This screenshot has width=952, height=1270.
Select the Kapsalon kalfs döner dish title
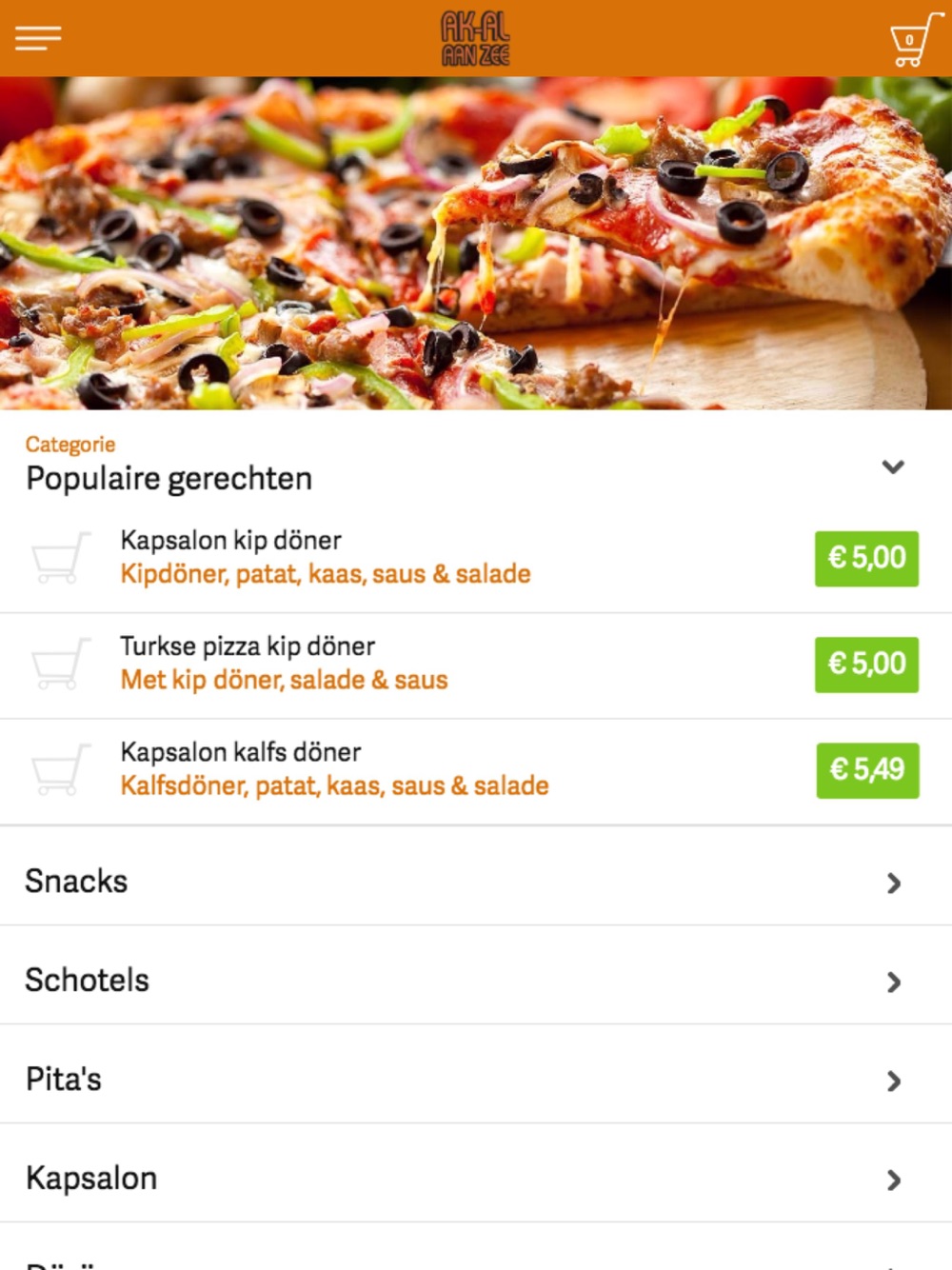pos(241,752)
